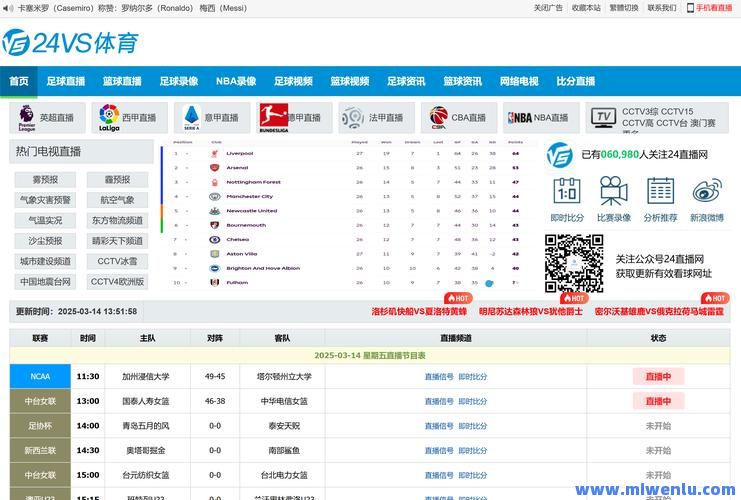Image resolution: width=741 pixels, height=500 pixels.
Task: Select CCTV冰雪 channel button
Action: click(117, 261)
